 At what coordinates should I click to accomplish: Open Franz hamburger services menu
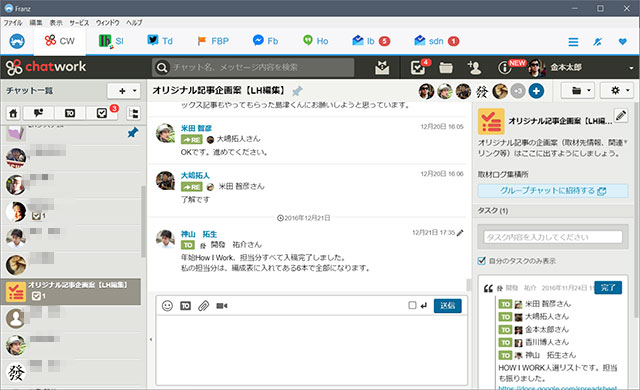pyautogui.click(x=573, y=42)
